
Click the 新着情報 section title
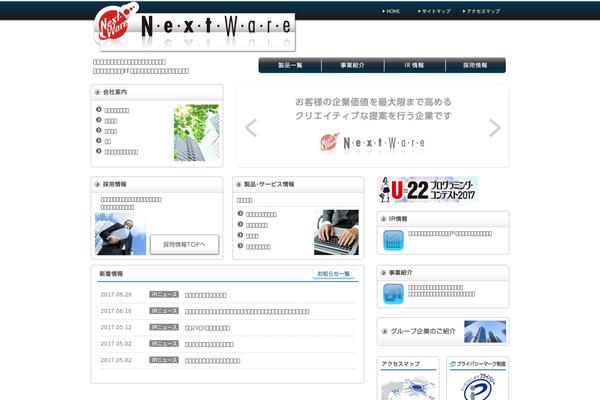[x=111, y=274]
